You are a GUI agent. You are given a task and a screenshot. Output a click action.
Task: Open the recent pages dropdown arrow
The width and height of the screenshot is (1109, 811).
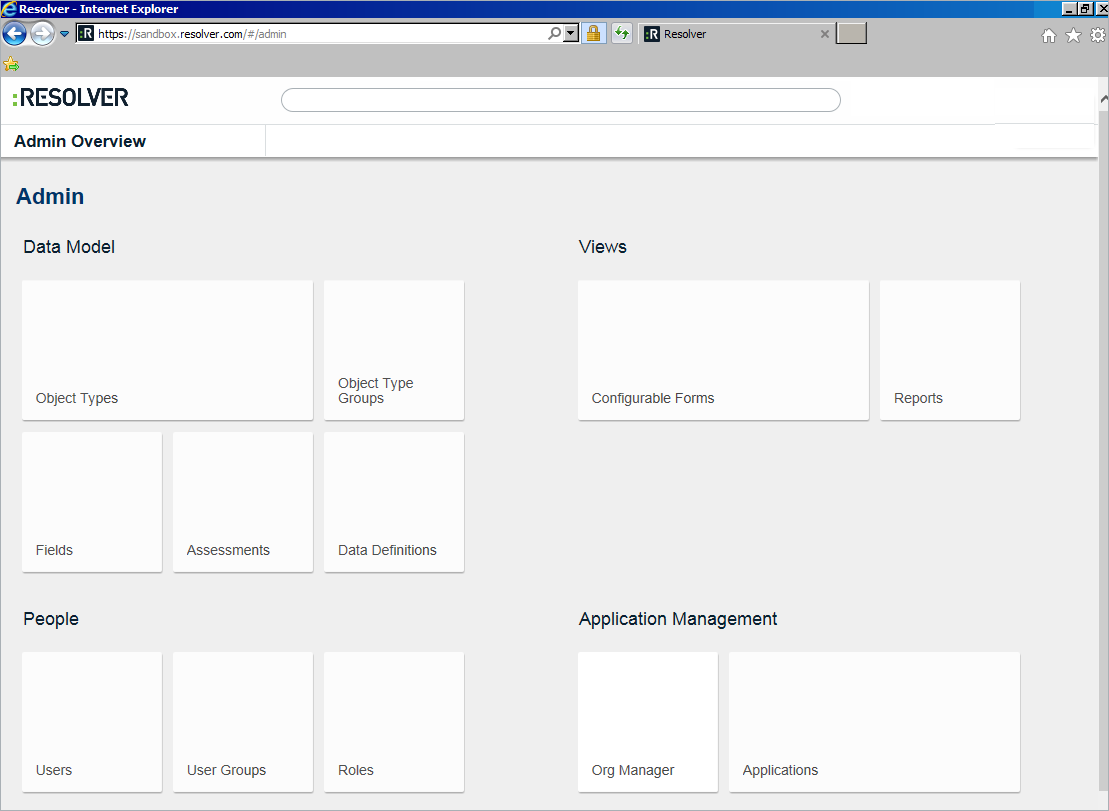(64, 34)
